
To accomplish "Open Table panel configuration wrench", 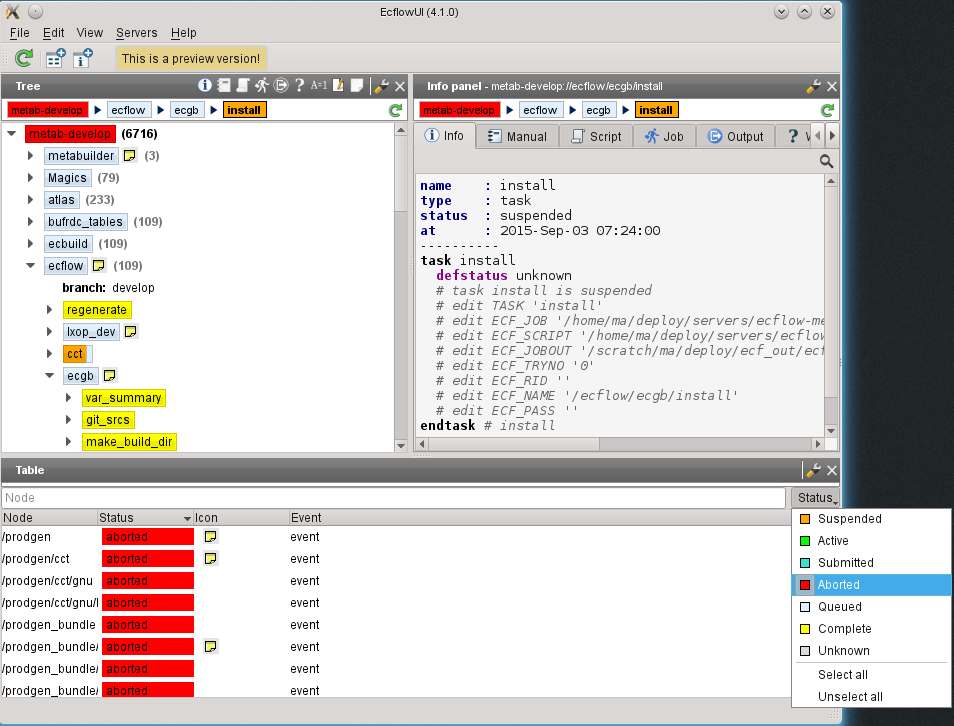I will (813, 470).
